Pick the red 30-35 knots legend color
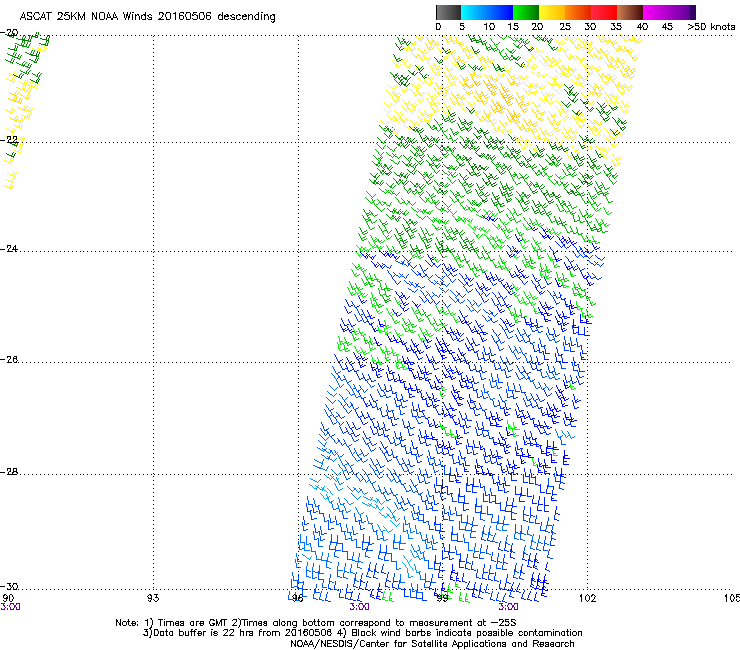Viewport: 740px width, 650px height. click(604, 12)
